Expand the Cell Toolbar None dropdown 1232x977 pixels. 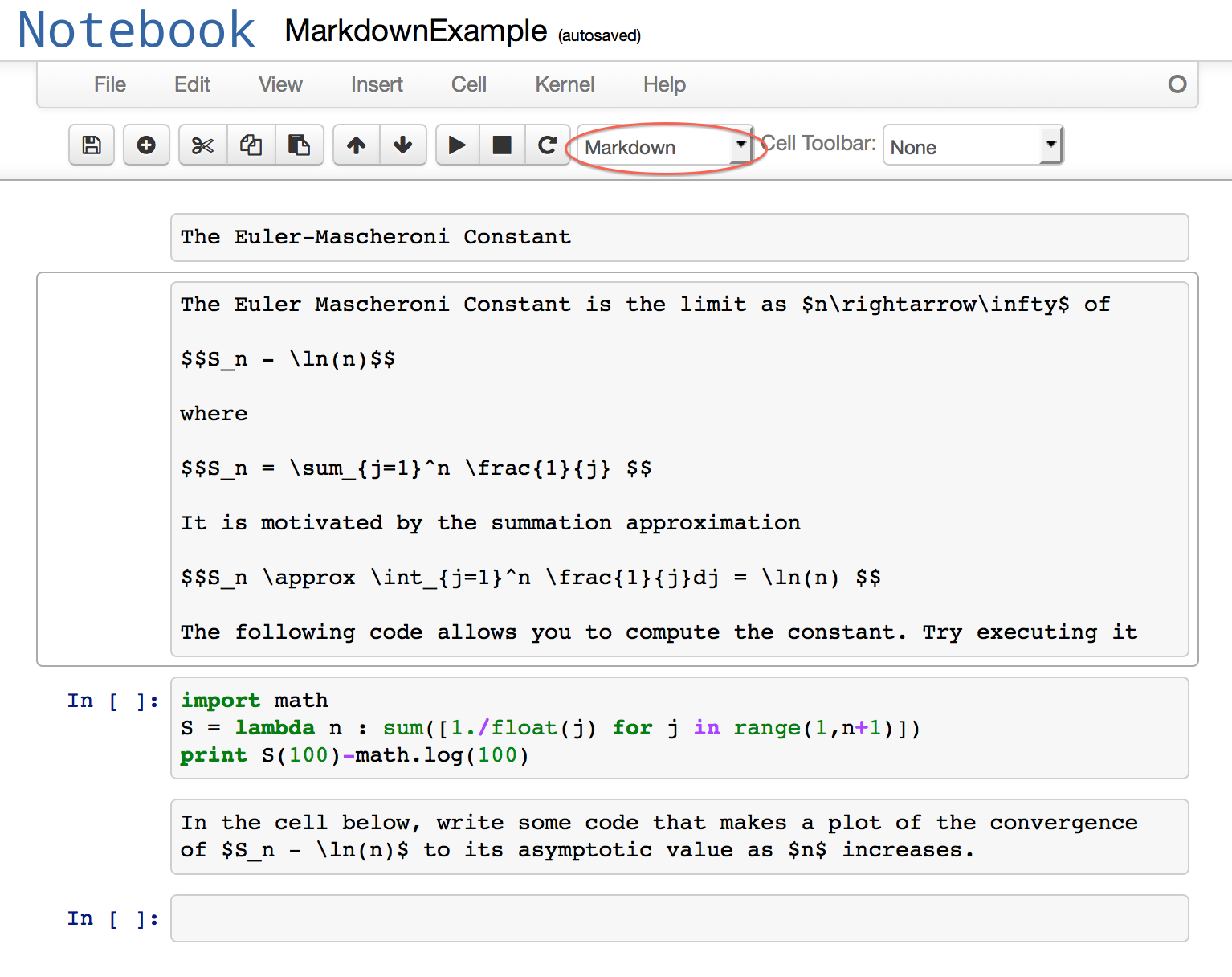pyautogui.click(x=973, y=147)
